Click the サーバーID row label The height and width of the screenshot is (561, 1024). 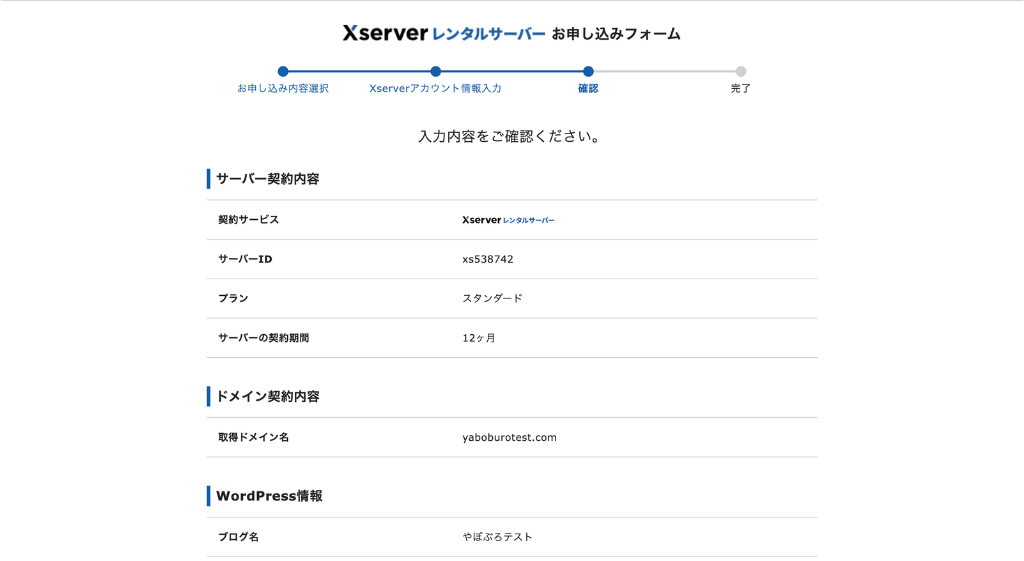[245, 259]
